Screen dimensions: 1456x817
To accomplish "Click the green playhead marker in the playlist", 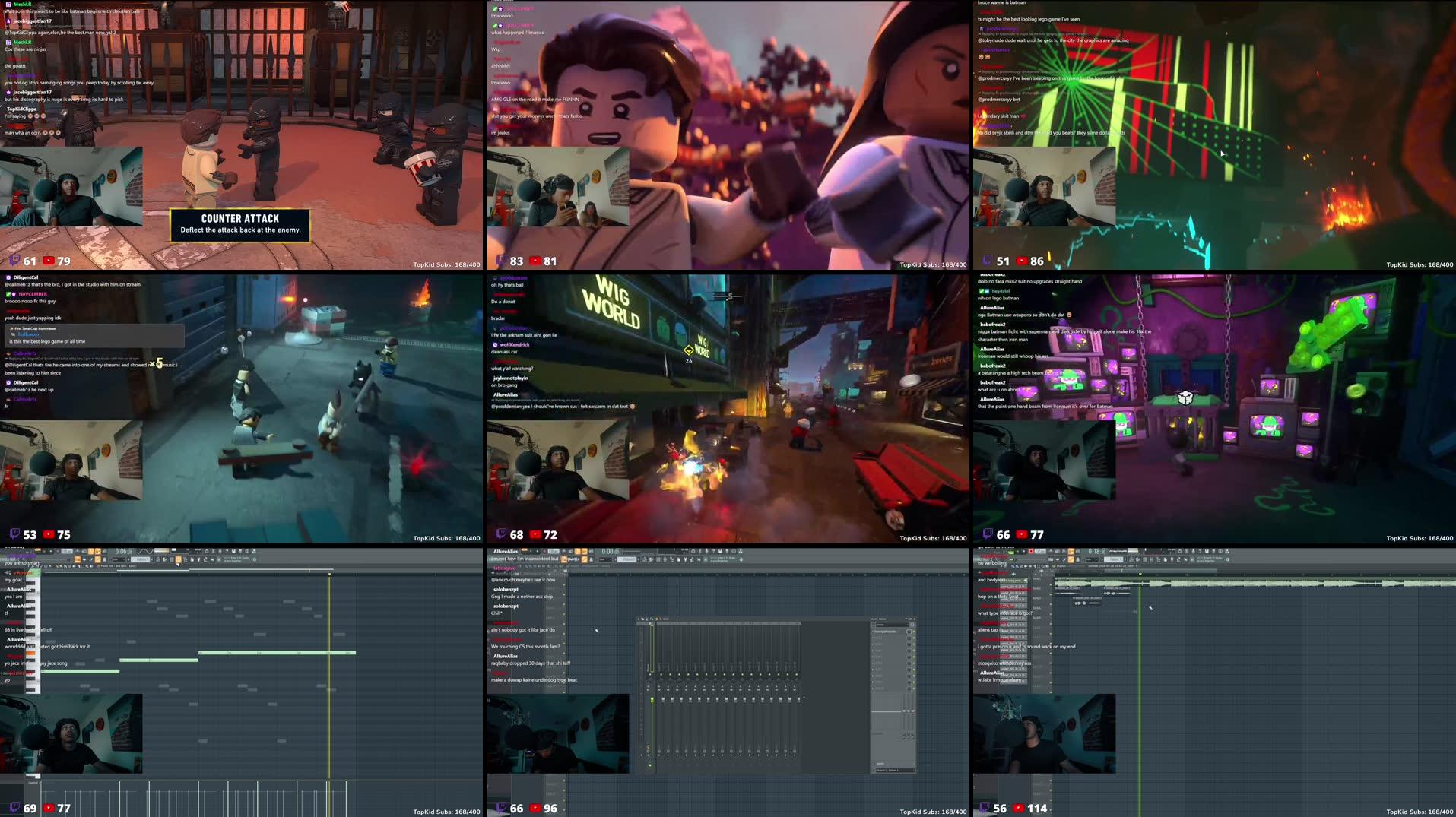I will coord(1140,574).
